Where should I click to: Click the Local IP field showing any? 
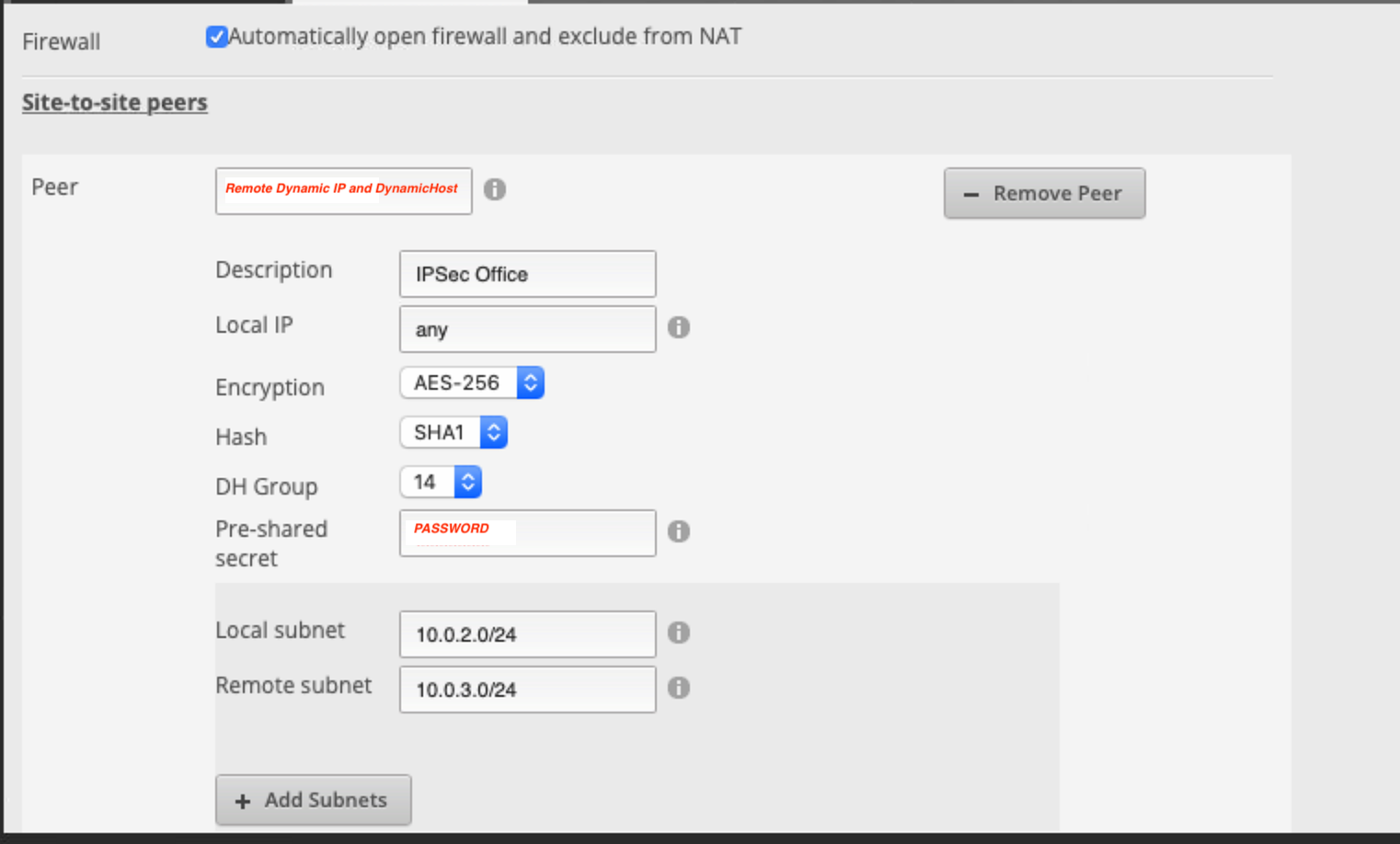[x=527, y=329]
